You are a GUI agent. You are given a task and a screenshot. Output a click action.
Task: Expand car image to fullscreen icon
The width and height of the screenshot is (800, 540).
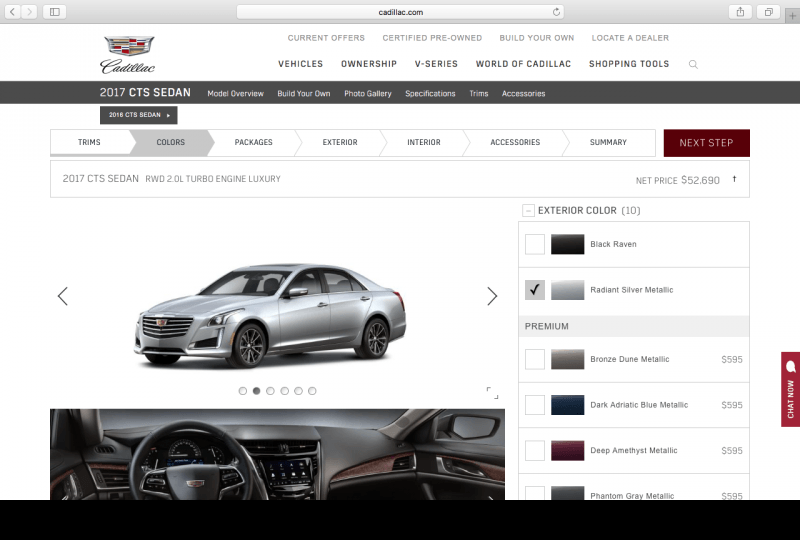[x=492, y=392]
